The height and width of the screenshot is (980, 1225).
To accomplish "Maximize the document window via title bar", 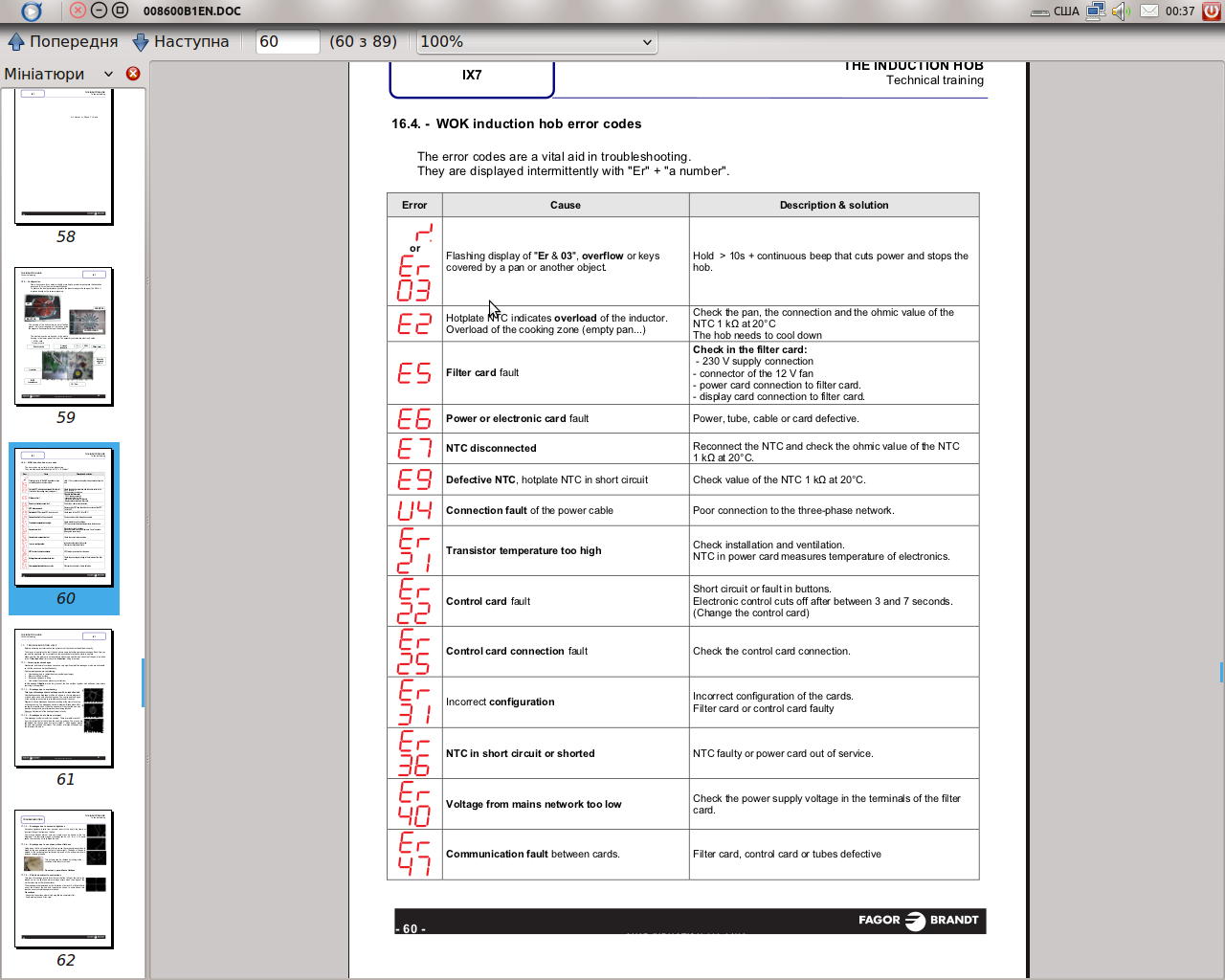I will [x=120, y=11].
